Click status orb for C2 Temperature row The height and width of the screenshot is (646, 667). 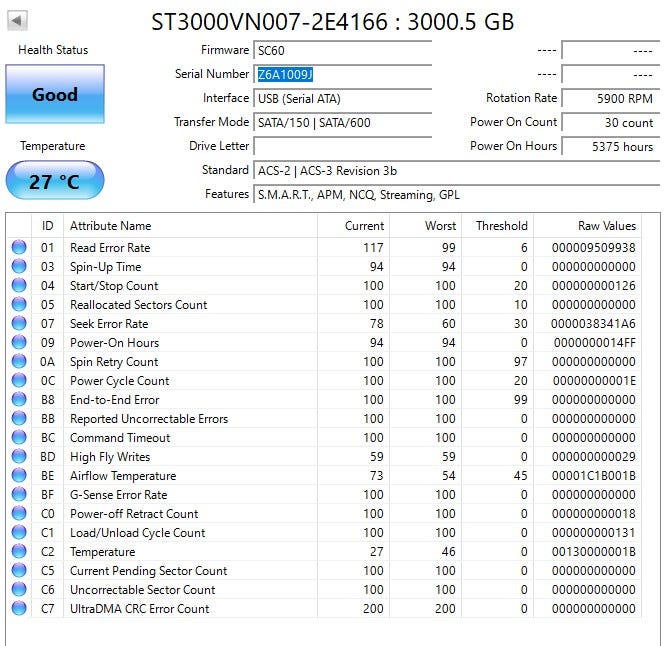point(19,551)
